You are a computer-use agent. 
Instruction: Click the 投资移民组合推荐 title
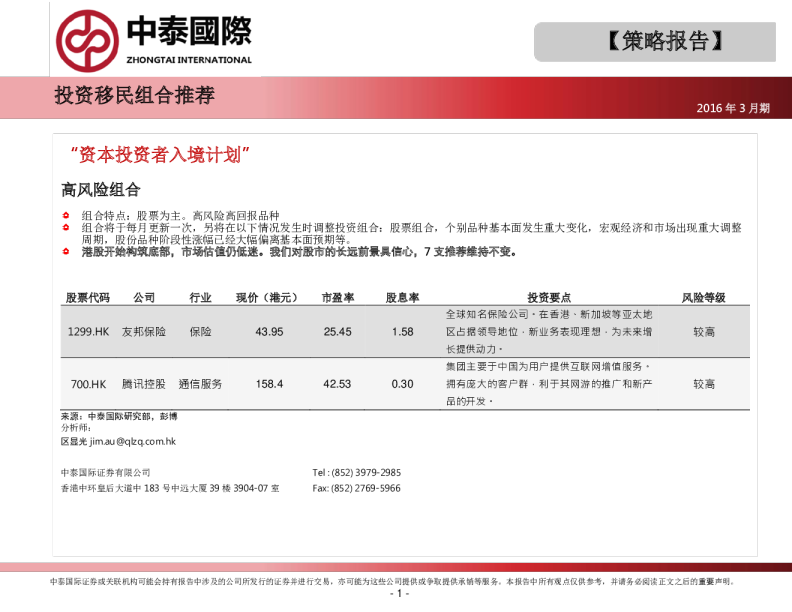click(x=134, y=95)
